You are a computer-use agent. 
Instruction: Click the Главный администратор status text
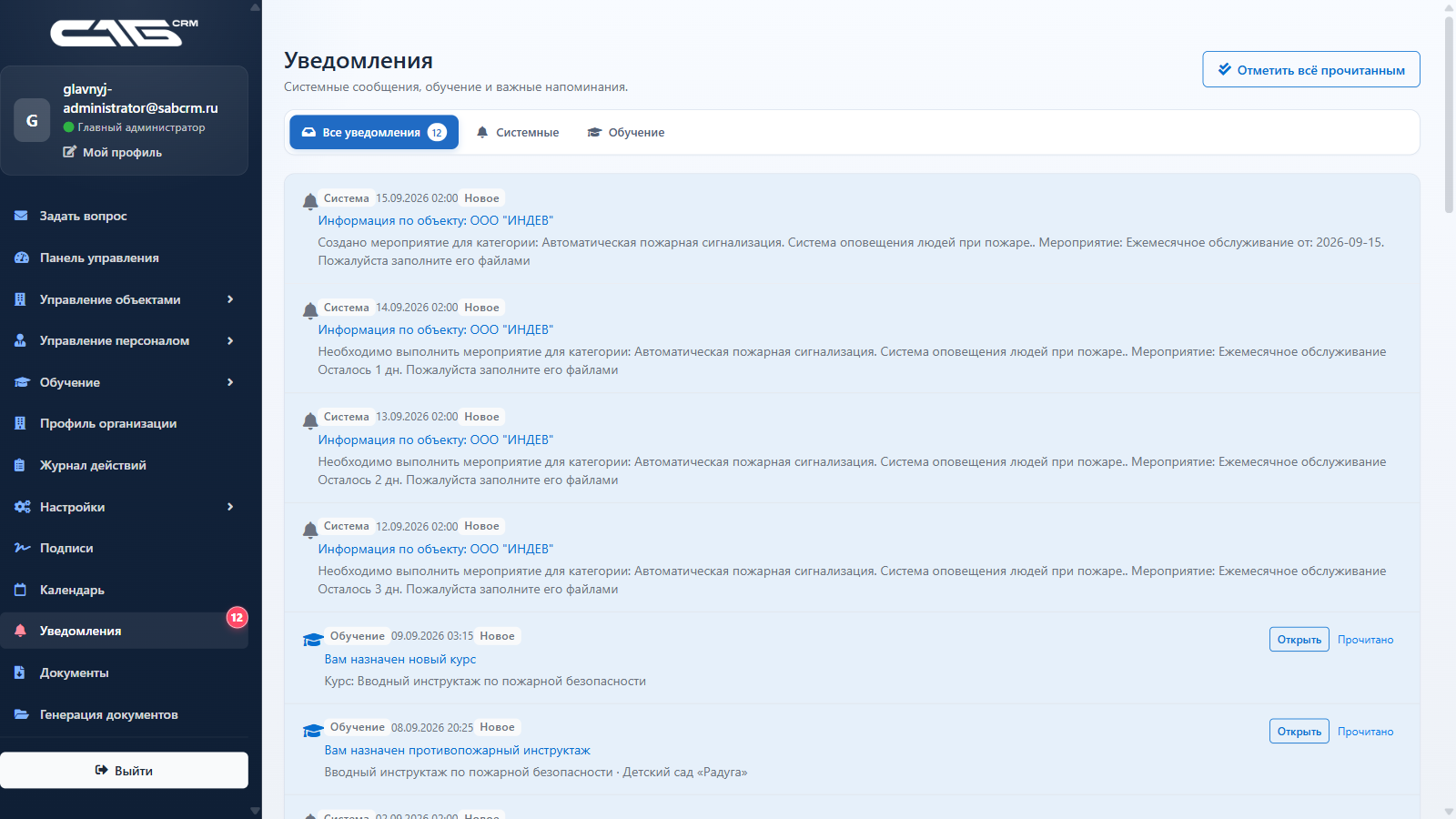click(x=141, y=127)
